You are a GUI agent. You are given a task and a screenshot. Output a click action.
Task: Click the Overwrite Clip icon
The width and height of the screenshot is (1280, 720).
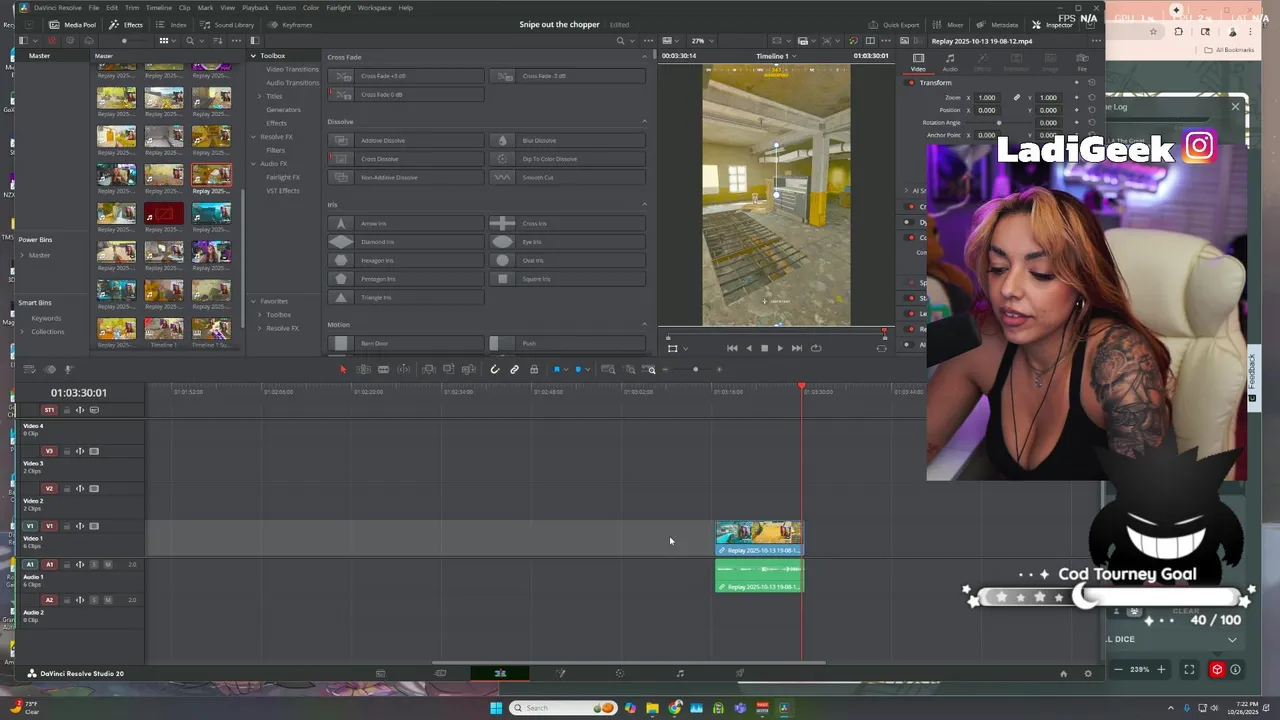[448, 370]
